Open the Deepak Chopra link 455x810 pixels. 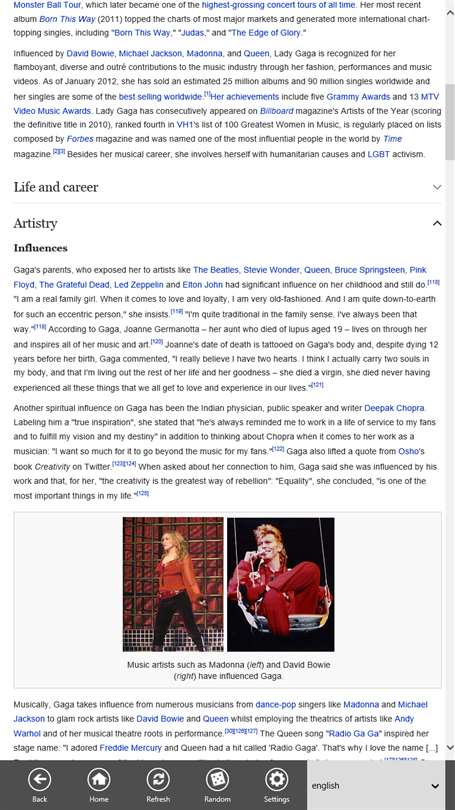394,408
